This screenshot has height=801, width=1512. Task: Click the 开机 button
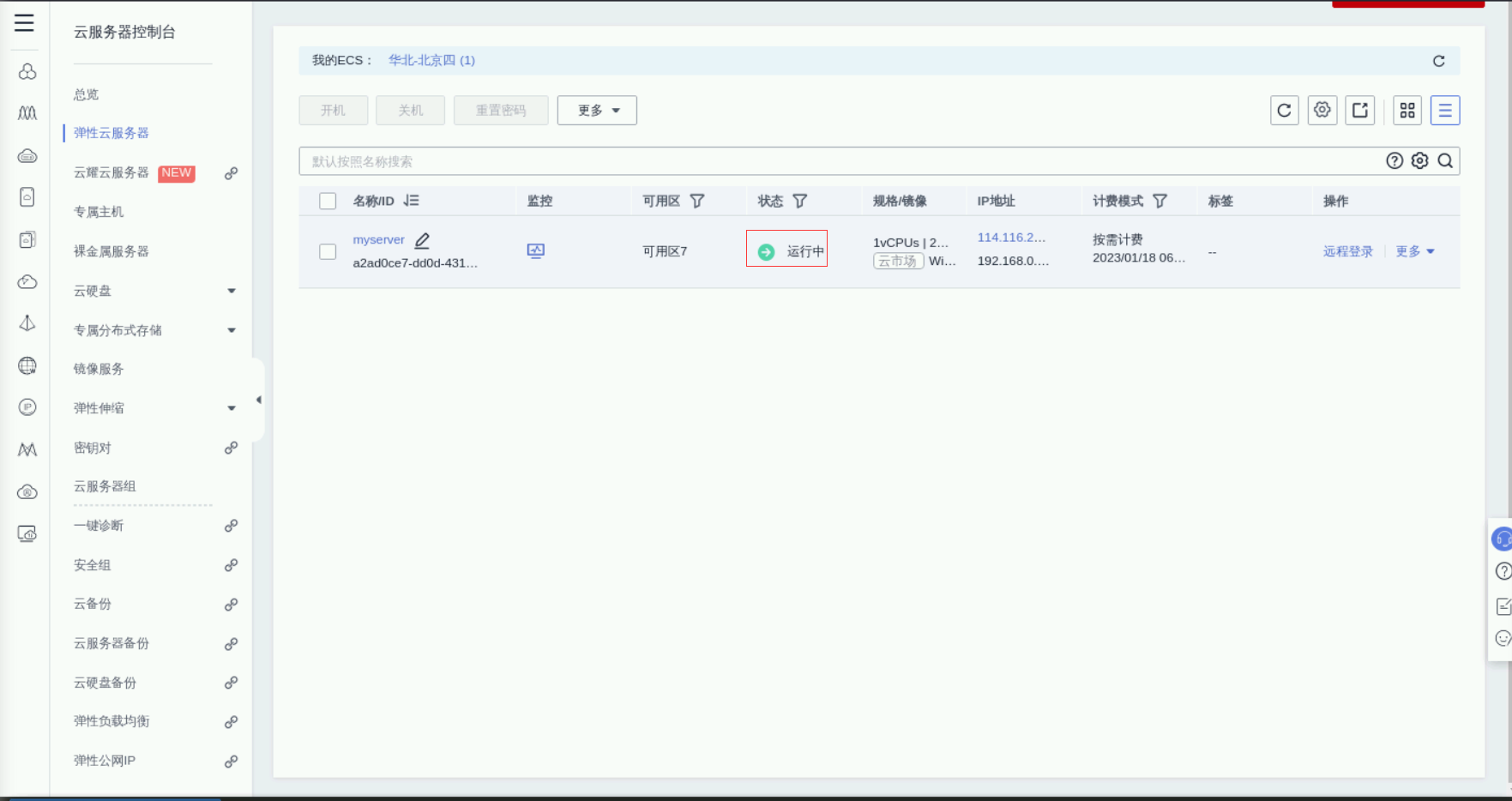click(x=334, y=111)
